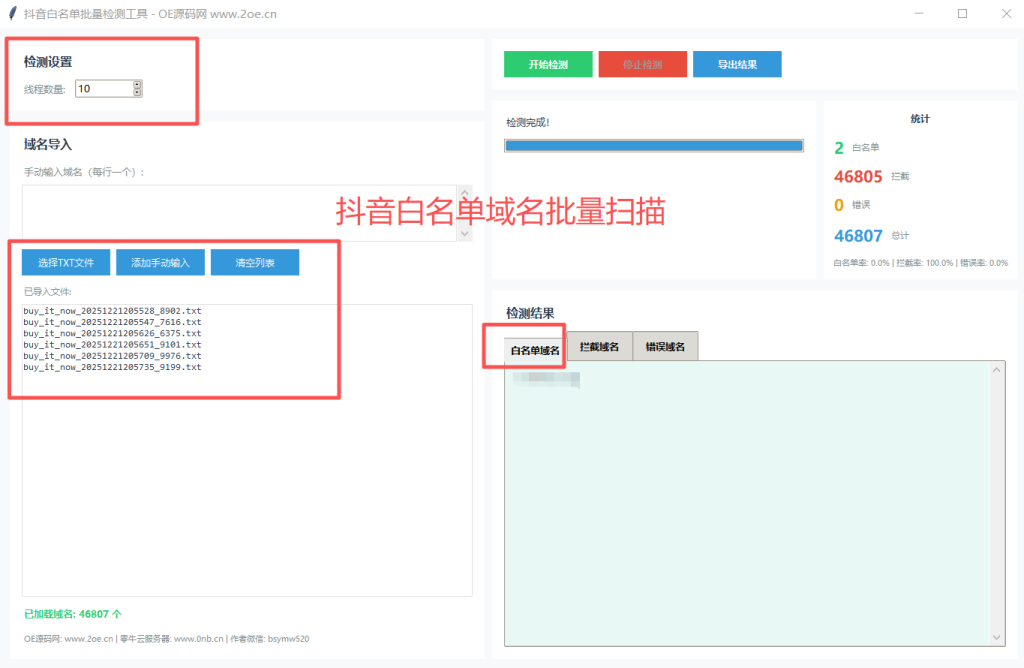Switch to the 拦截域名 tab

(598, 346)
